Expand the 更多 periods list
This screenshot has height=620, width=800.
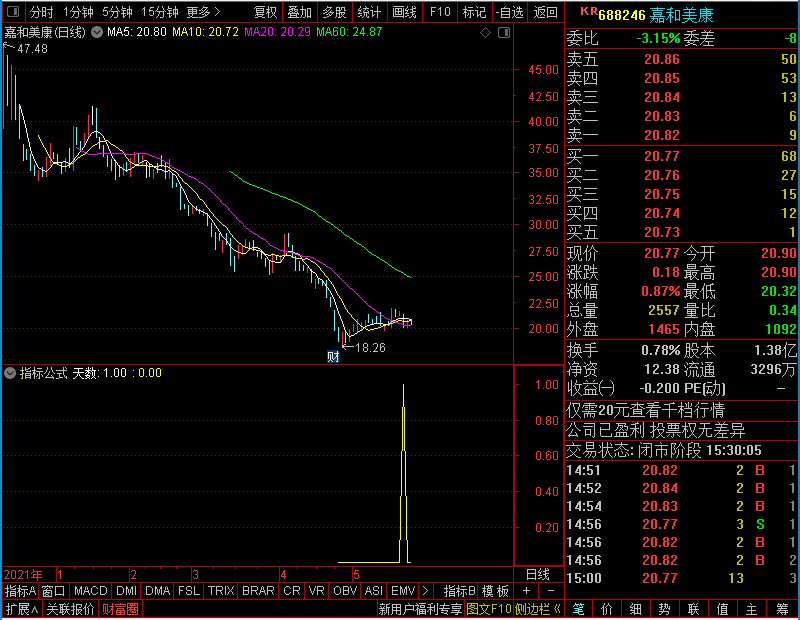(x=204, y=12)
